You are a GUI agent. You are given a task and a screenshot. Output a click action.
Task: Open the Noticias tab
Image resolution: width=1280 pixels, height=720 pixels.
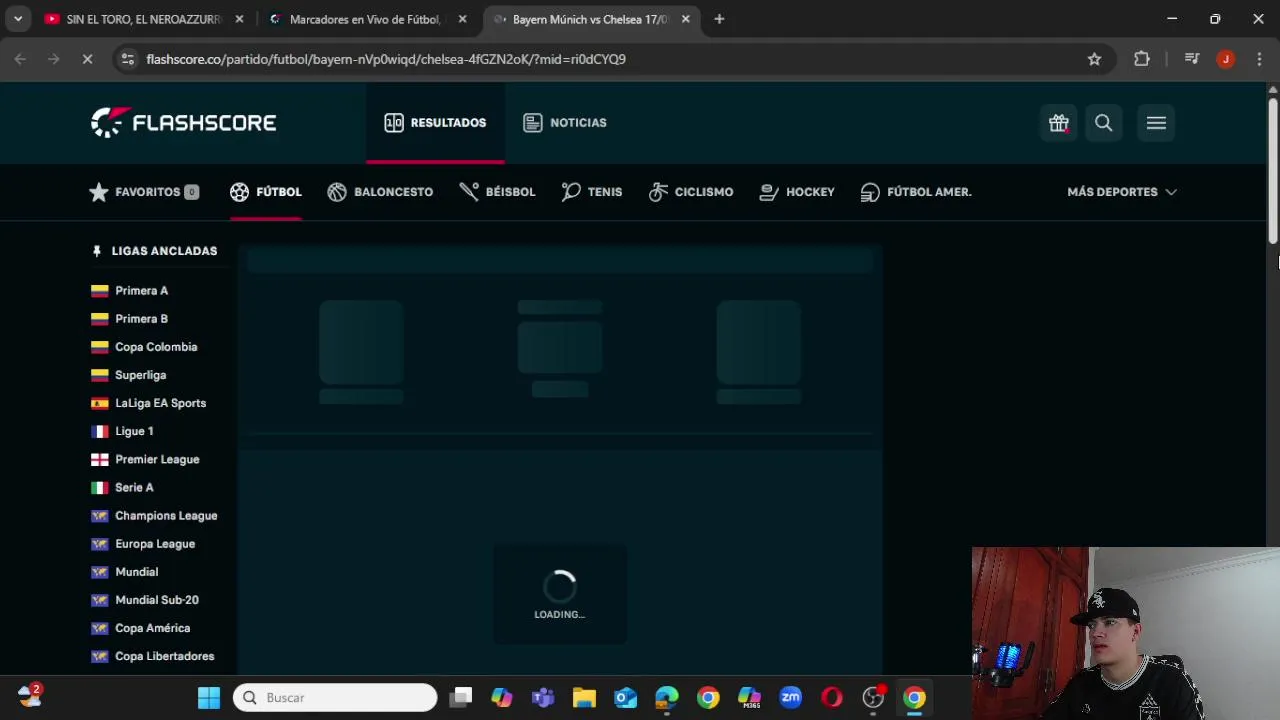click(x=565, y=122)
